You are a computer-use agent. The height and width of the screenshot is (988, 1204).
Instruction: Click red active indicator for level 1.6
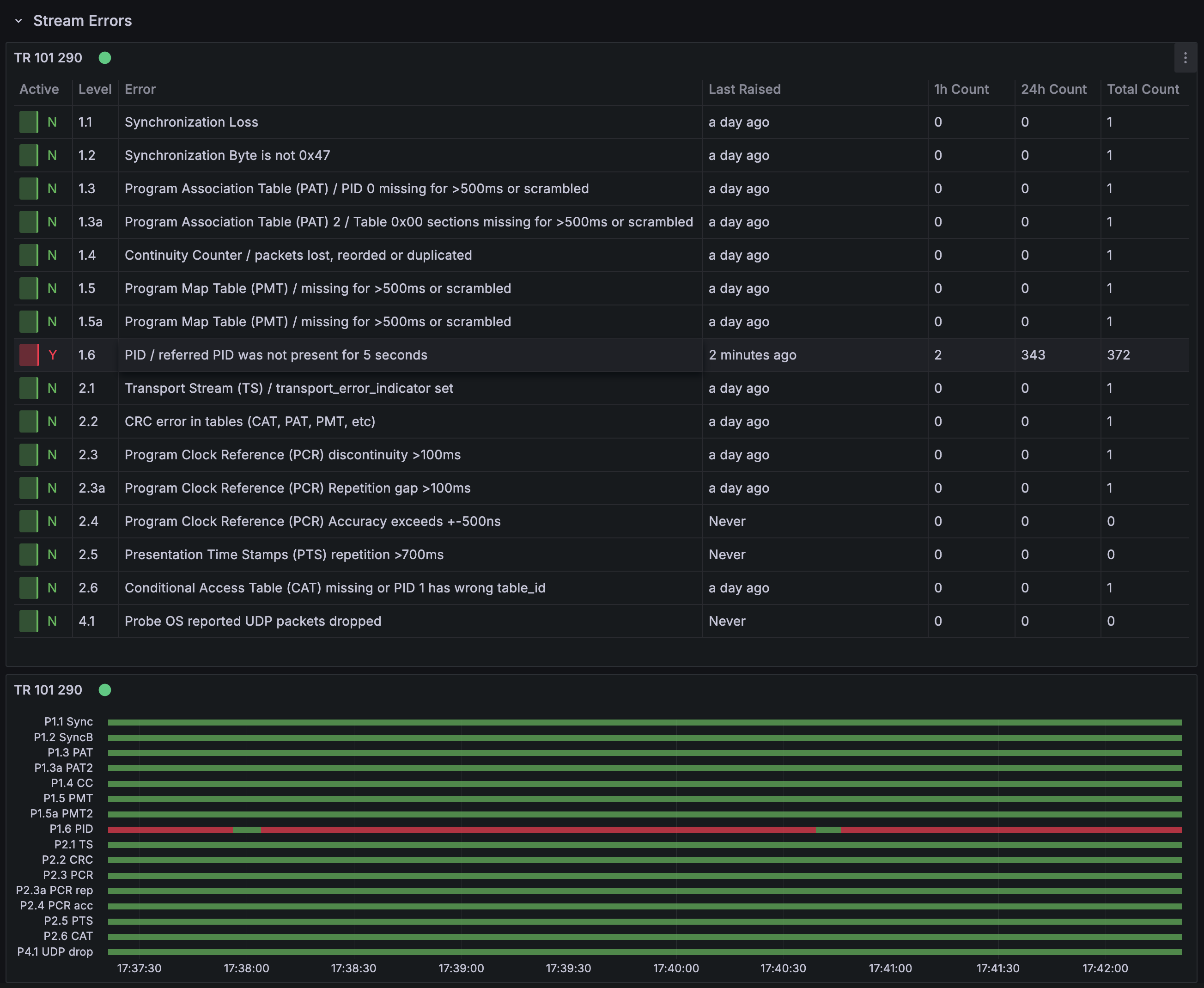(29, 355)
